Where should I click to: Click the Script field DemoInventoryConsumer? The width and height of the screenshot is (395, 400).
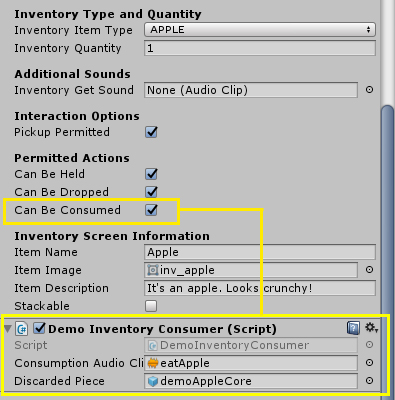(251, 345)
